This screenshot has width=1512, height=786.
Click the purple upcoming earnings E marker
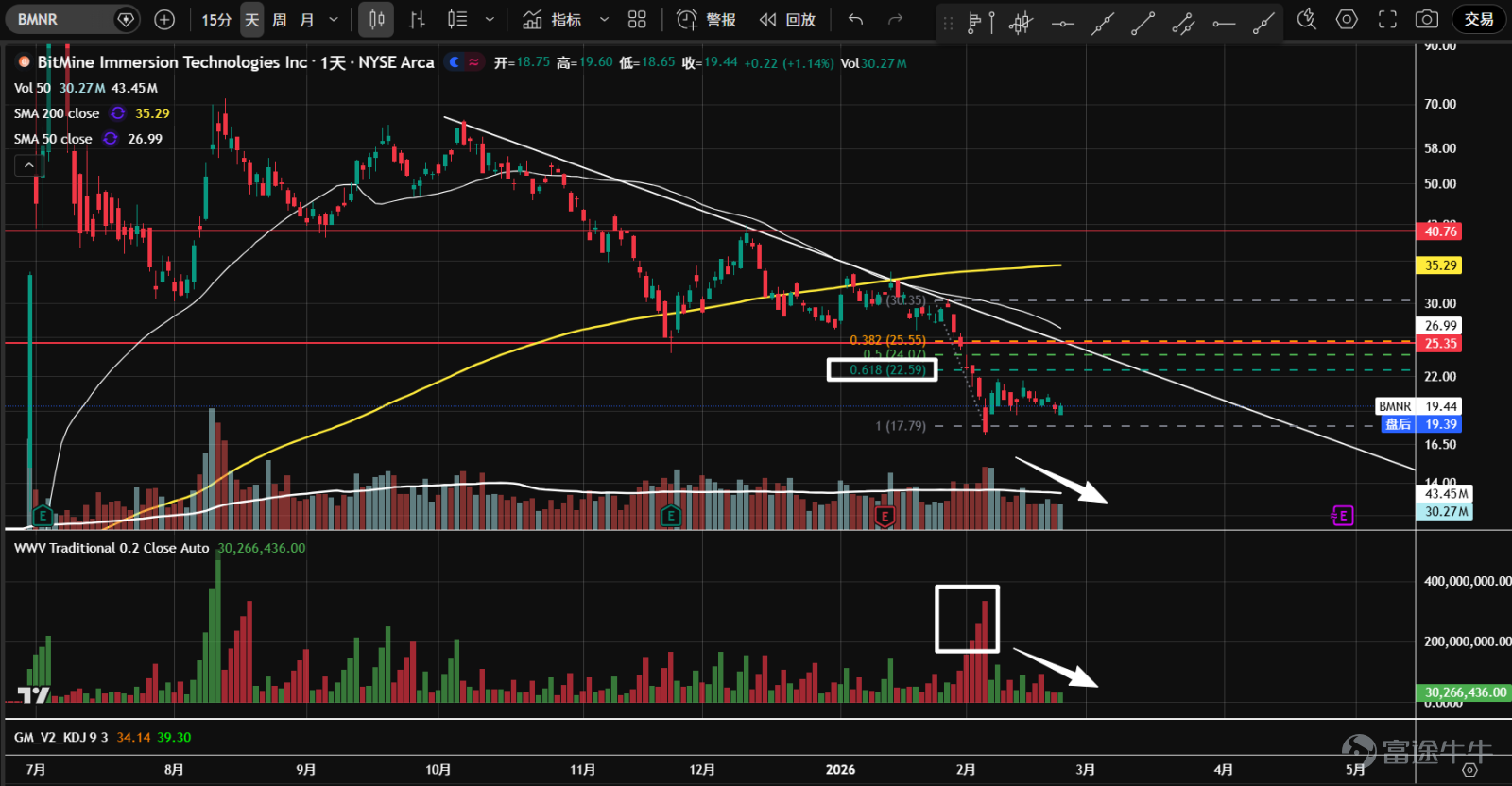(x=1343, y=515)
